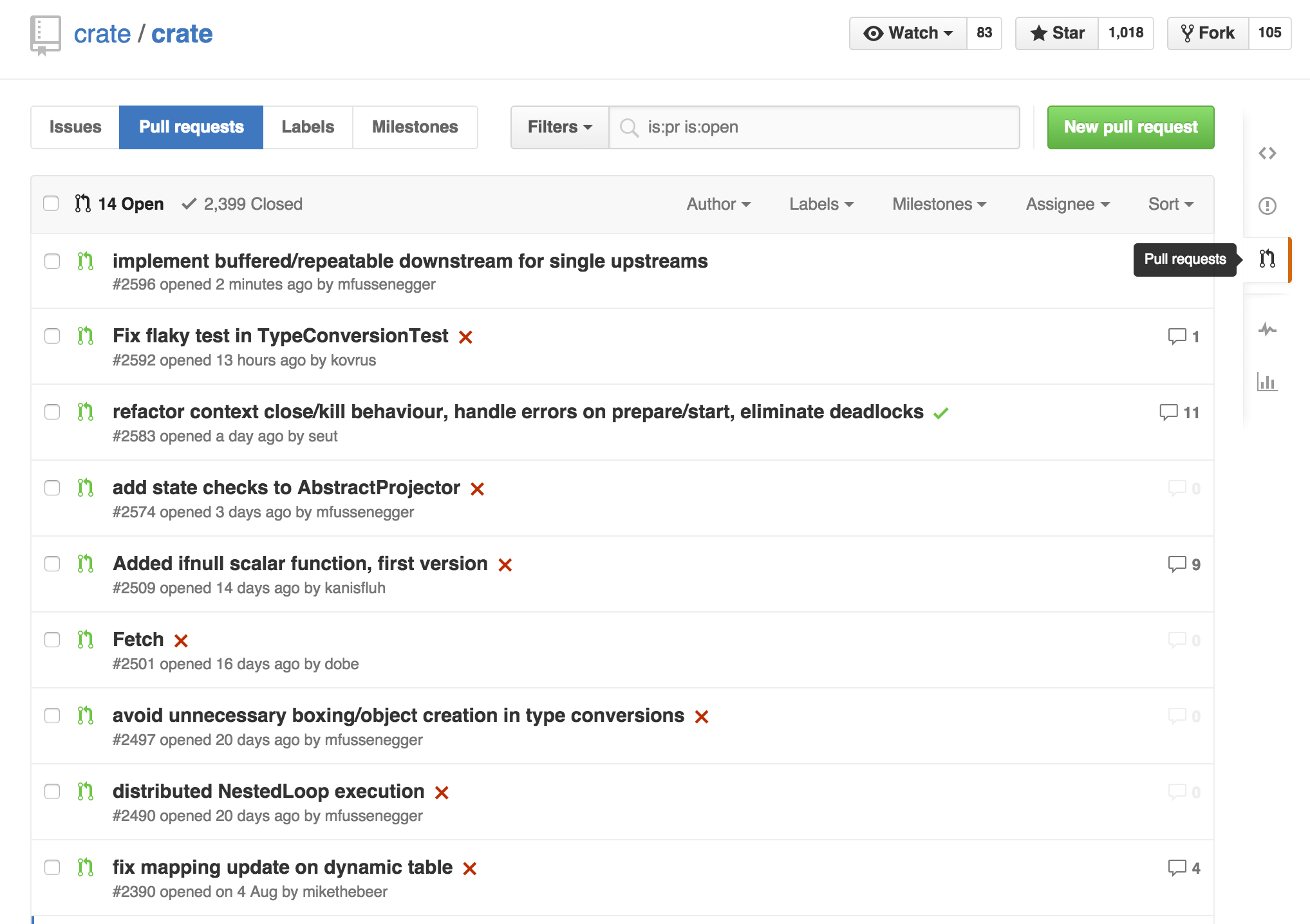Click the Pulse activity icon in sidebar

(x=1267, y=329)
